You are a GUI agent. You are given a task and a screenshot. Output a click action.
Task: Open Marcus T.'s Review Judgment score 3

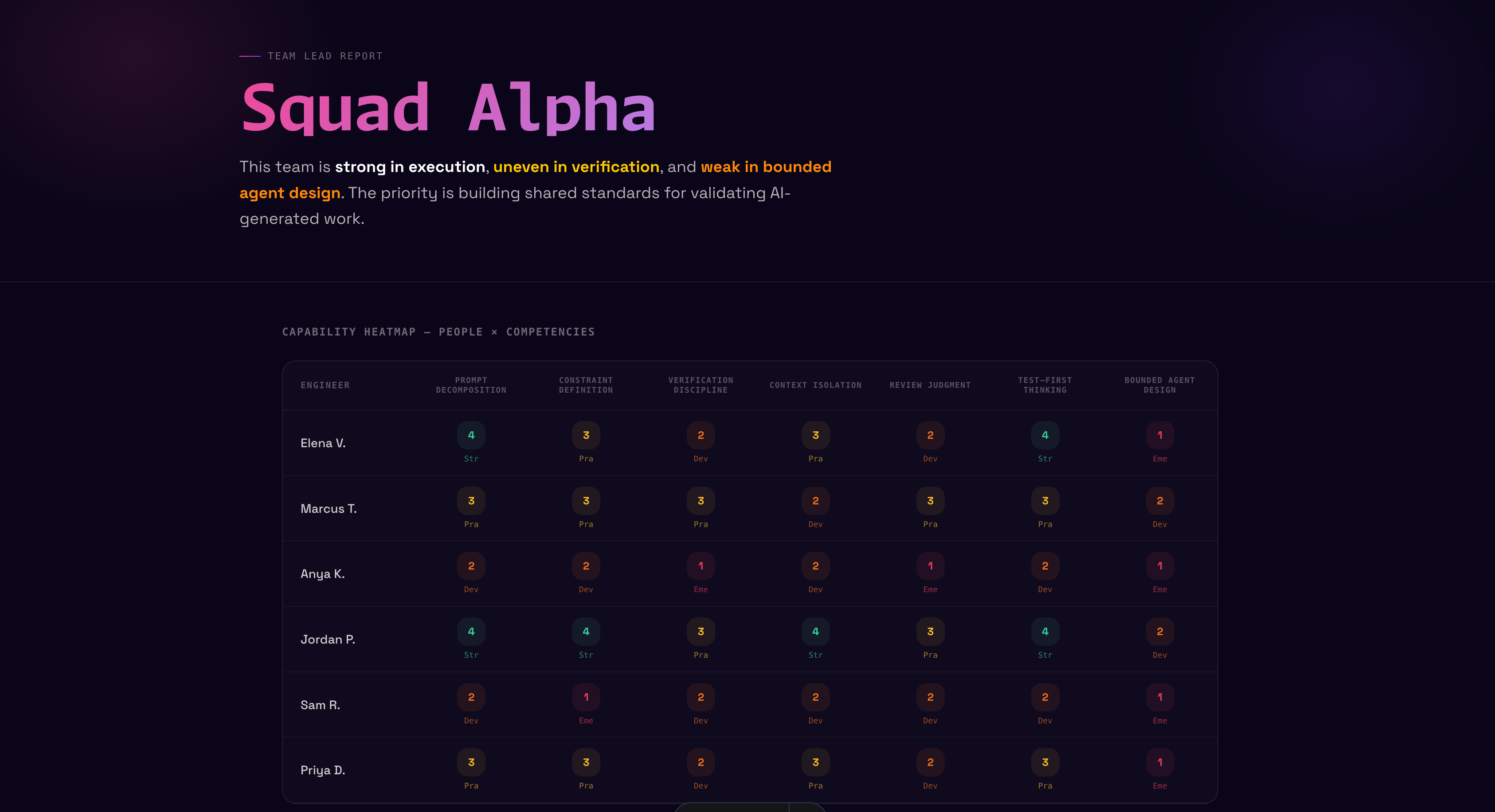pyautogui.click(x=930, y=500)
